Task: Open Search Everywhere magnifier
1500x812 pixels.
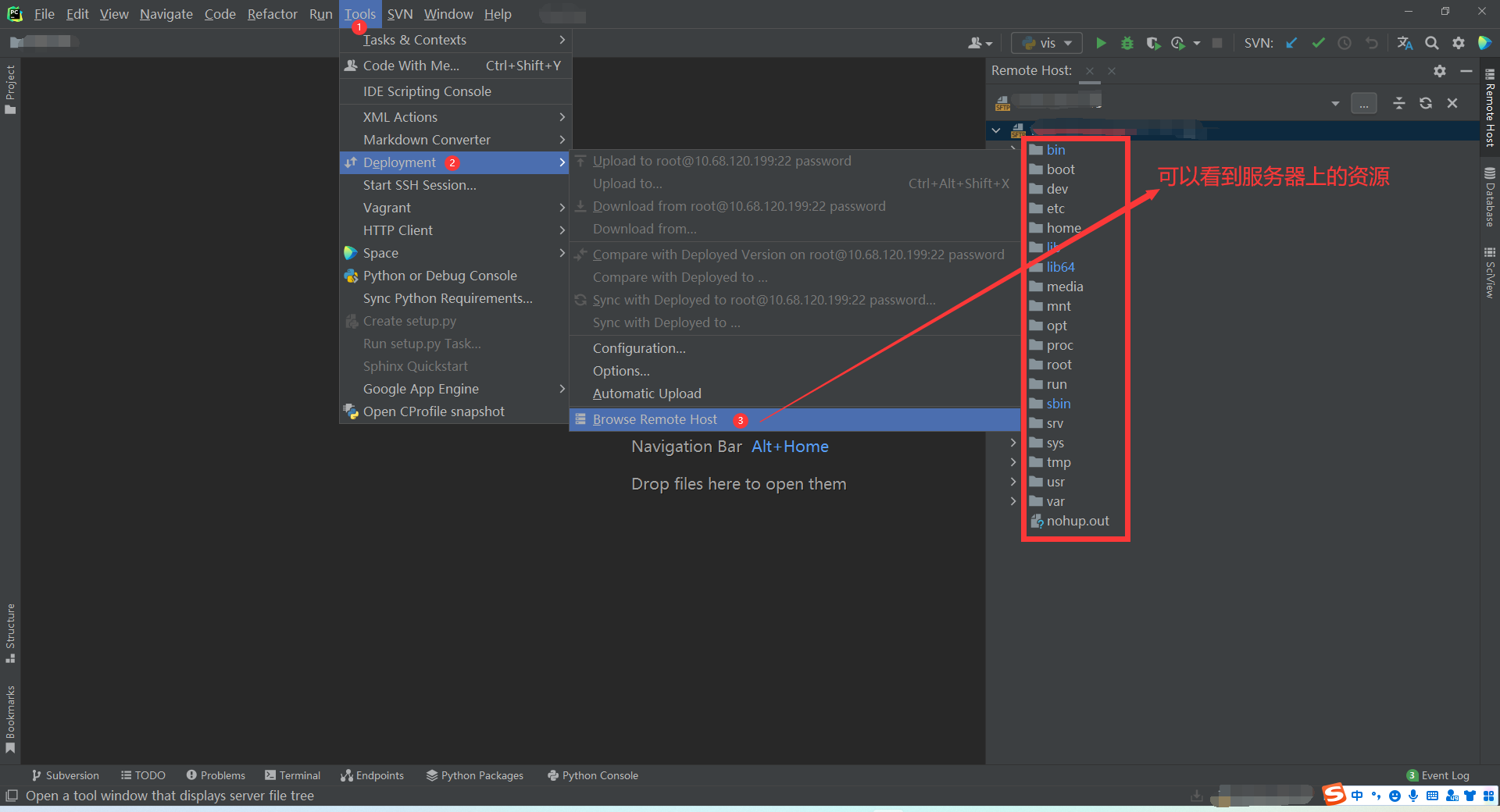Action: coord(1431,43)
